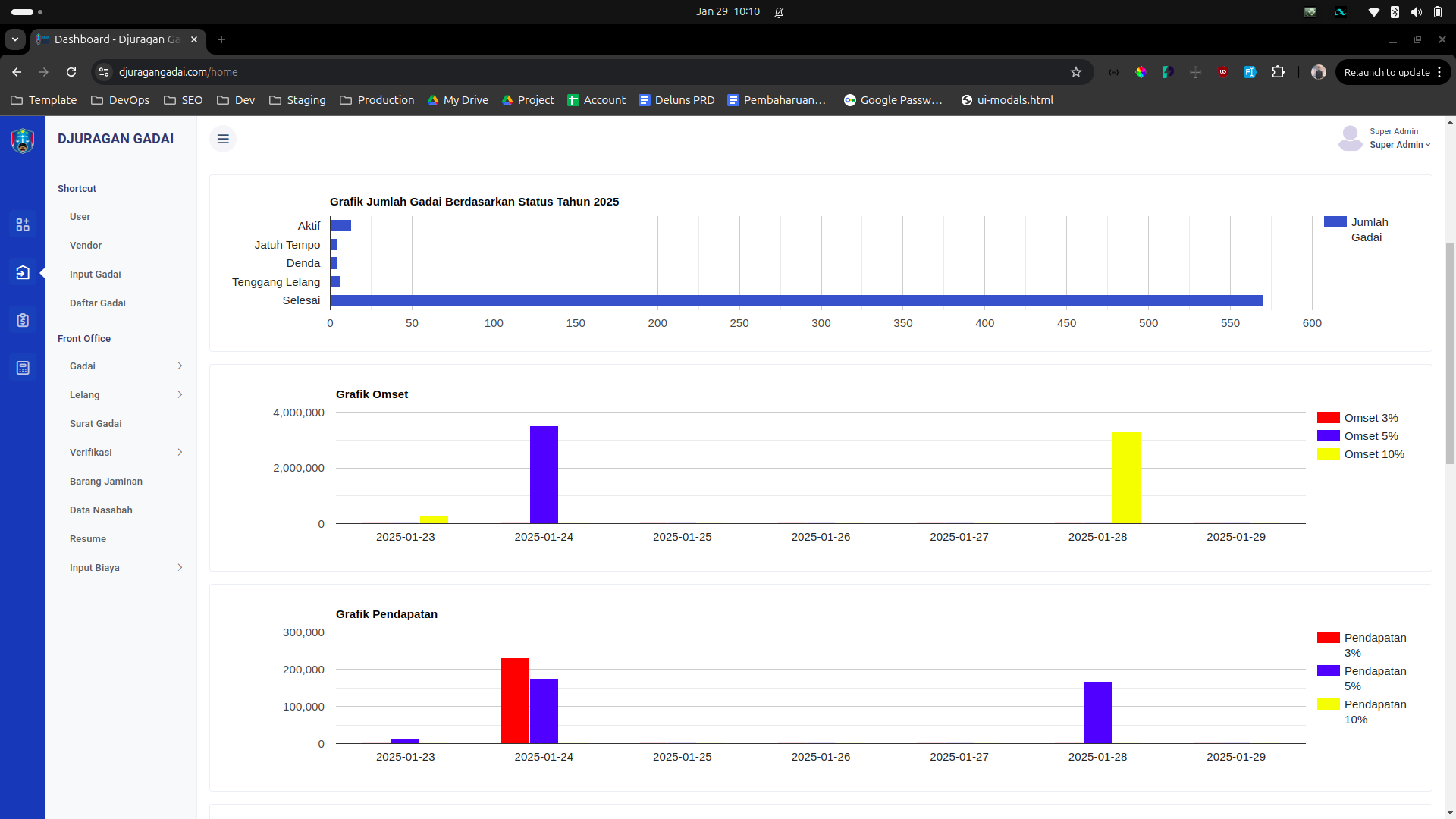Bookmark this page with star icon
1456x819 pixels.
(x=1076, y=72)
